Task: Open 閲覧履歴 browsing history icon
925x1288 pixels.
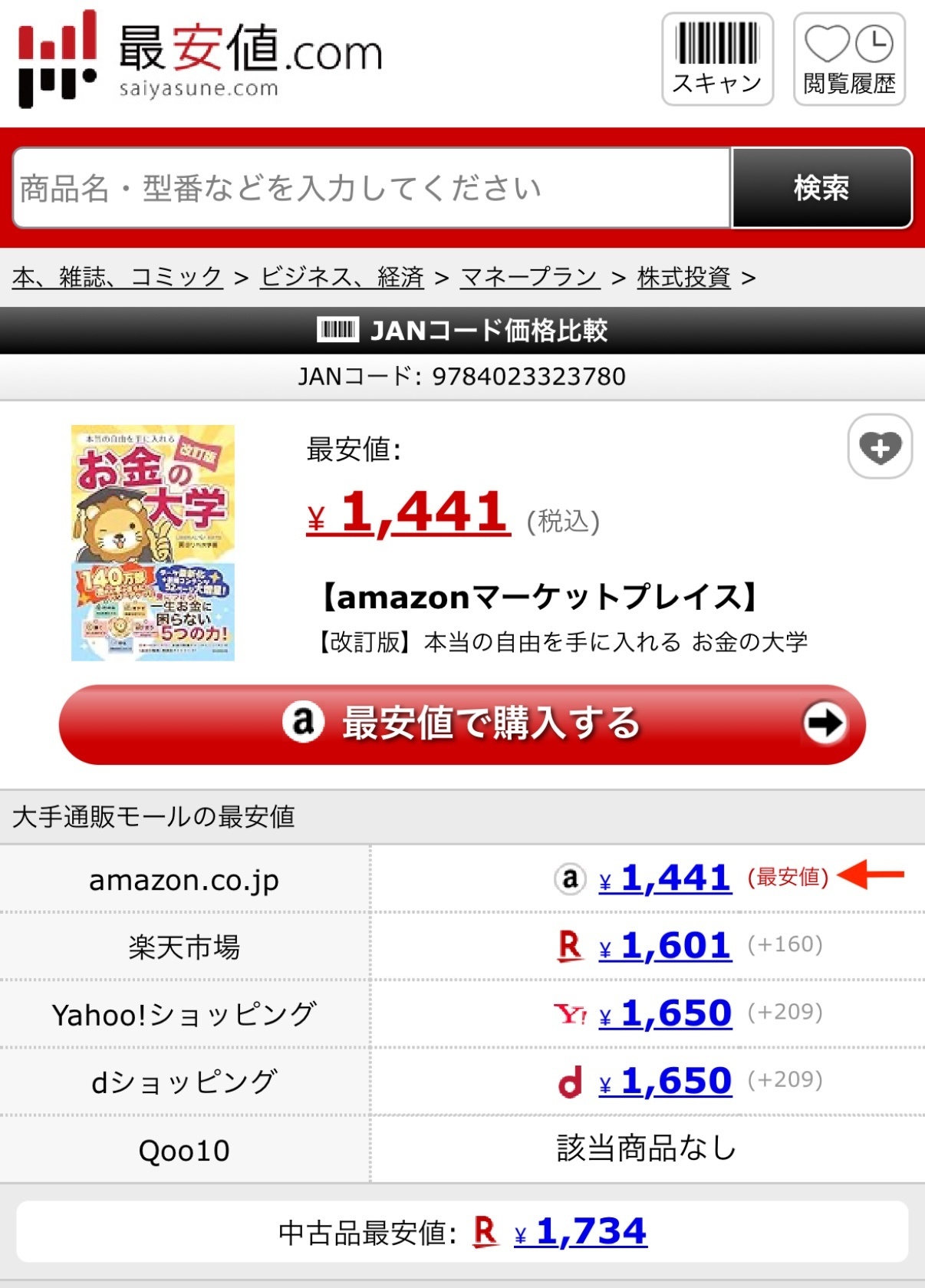Action: [x=849, y=59]
